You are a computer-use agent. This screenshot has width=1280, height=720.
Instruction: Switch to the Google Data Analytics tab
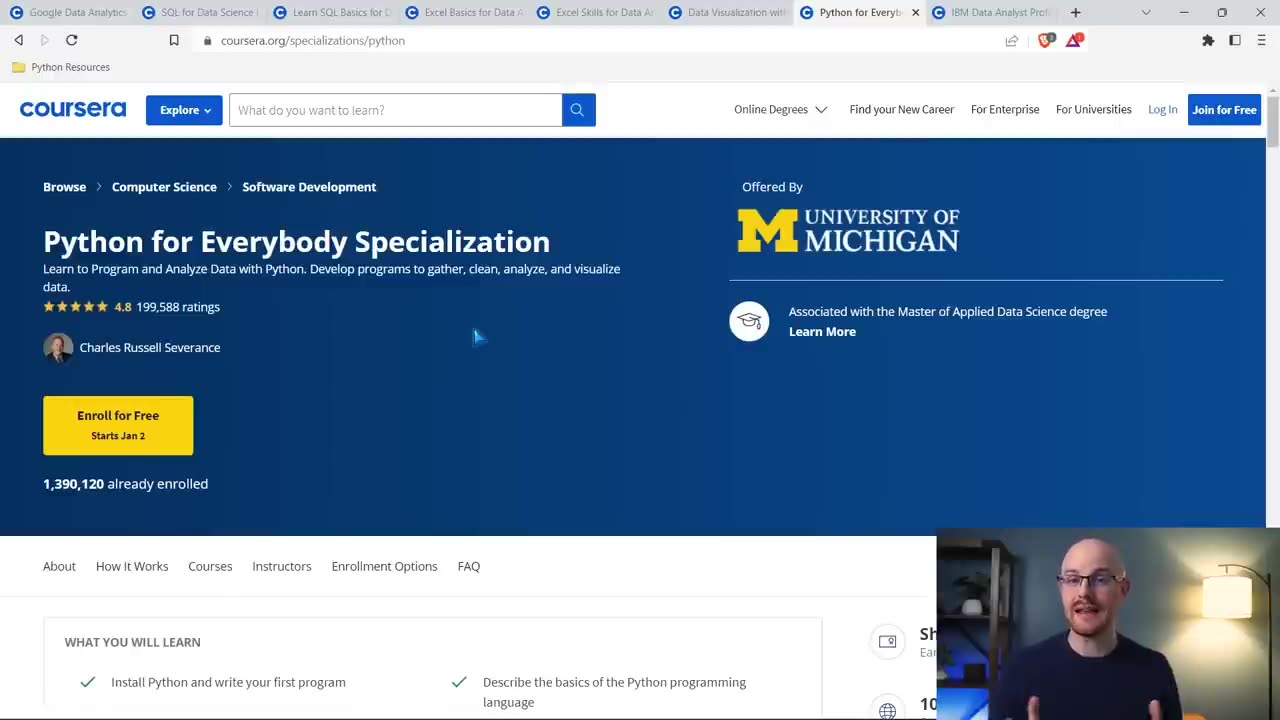67,12
